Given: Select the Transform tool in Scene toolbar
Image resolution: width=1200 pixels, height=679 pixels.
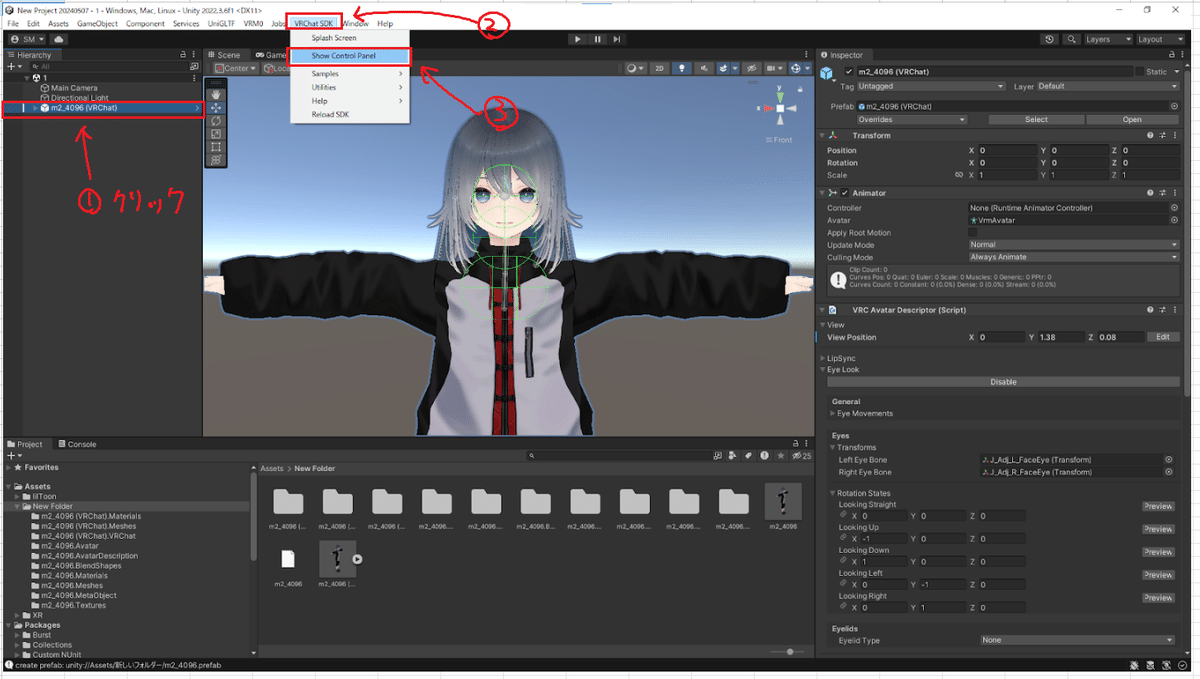Looking at the screenshot, I should (216, 159).
